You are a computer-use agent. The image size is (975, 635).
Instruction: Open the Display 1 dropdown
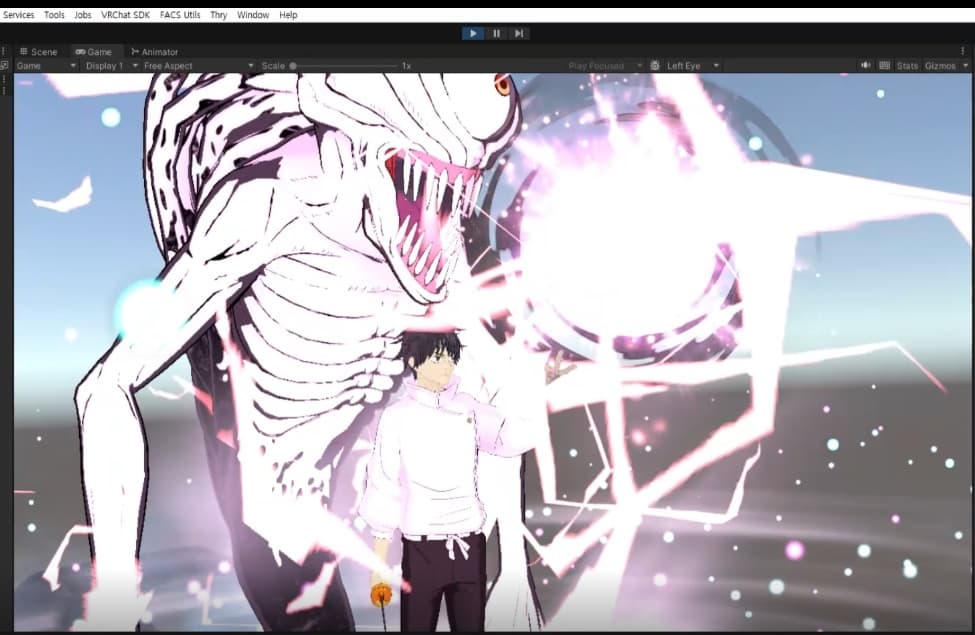click(111, 66)
